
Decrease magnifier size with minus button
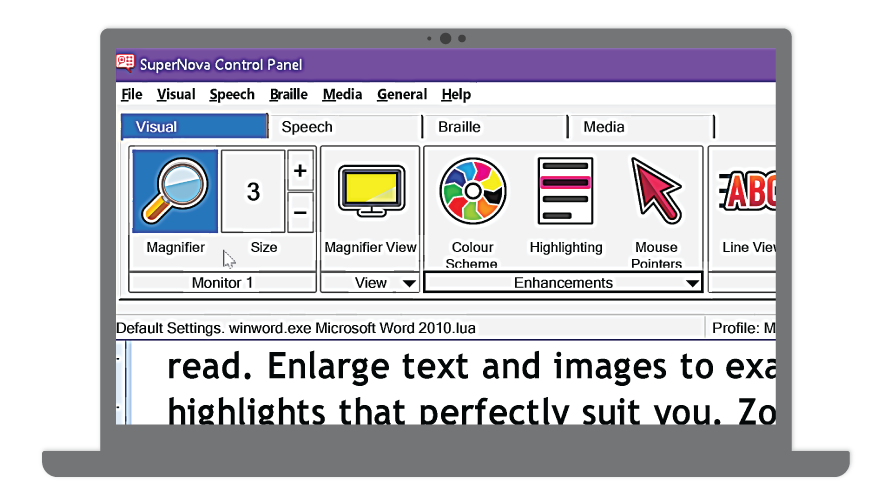(x=300, y=213)
